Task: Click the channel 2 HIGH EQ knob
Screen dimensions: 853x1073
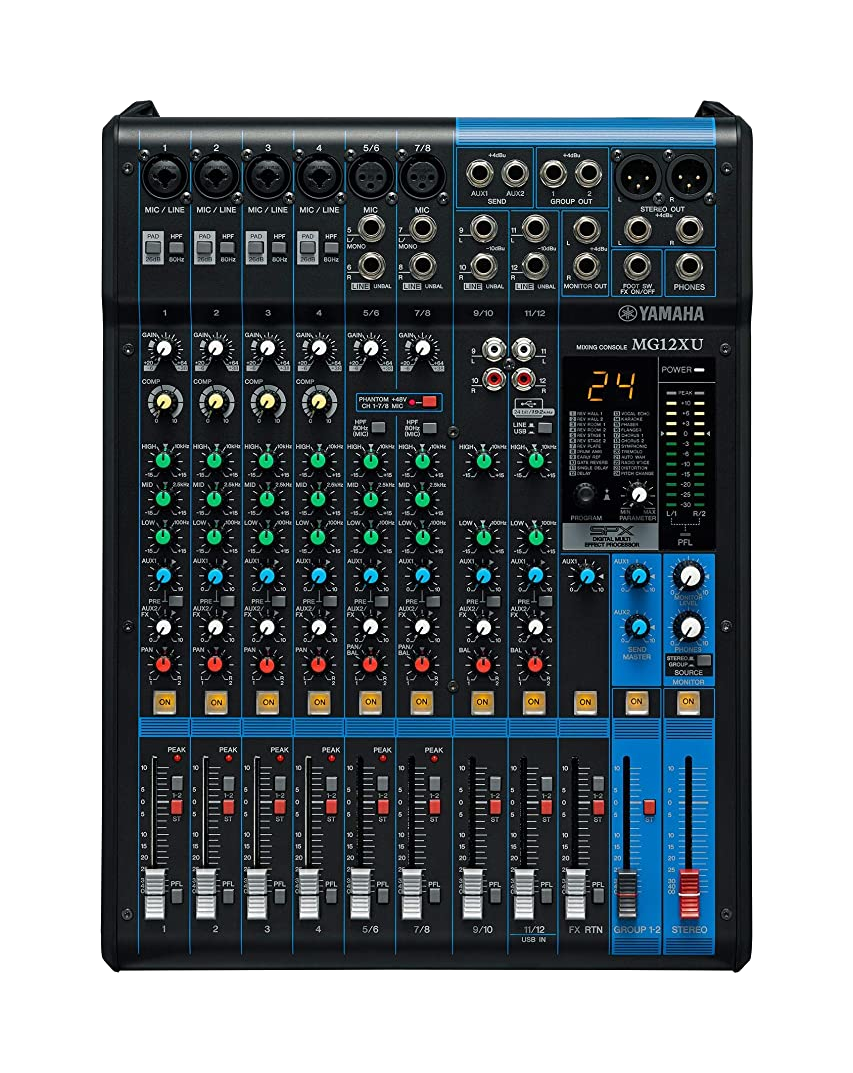Action: [215, 461]
